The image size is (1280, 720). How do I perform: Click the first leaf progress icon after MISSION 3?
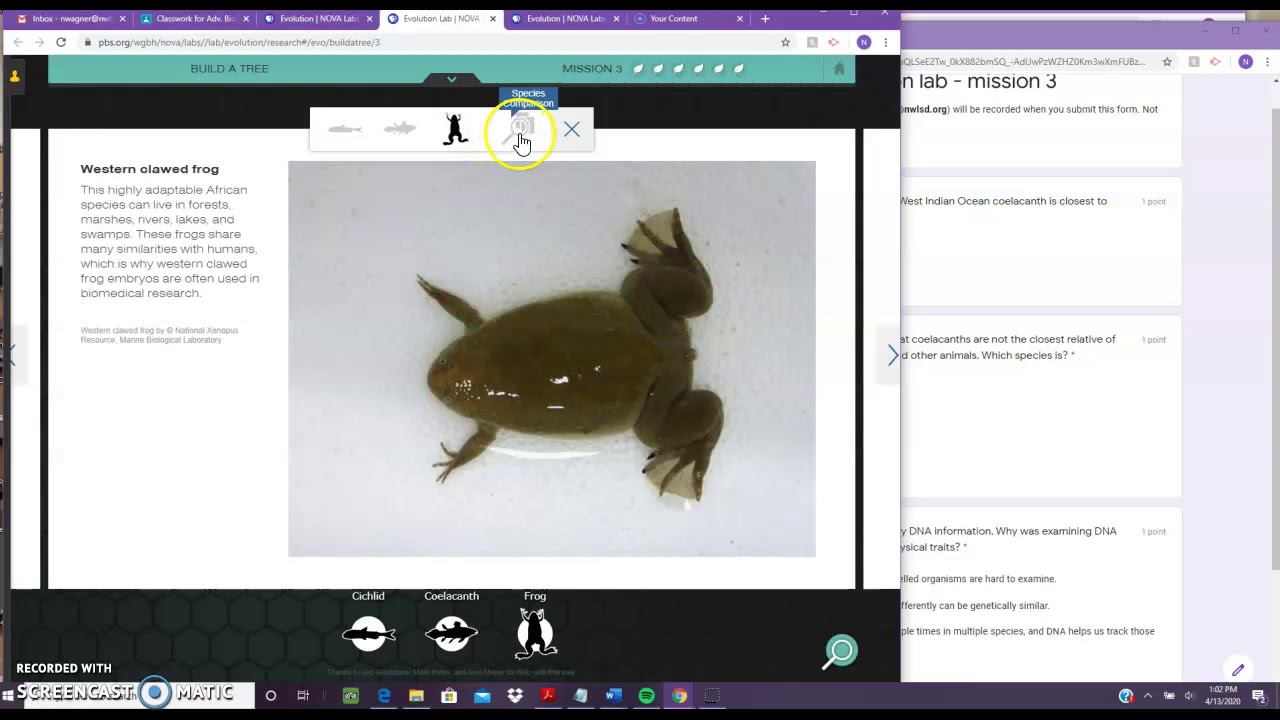coord(638,69)
